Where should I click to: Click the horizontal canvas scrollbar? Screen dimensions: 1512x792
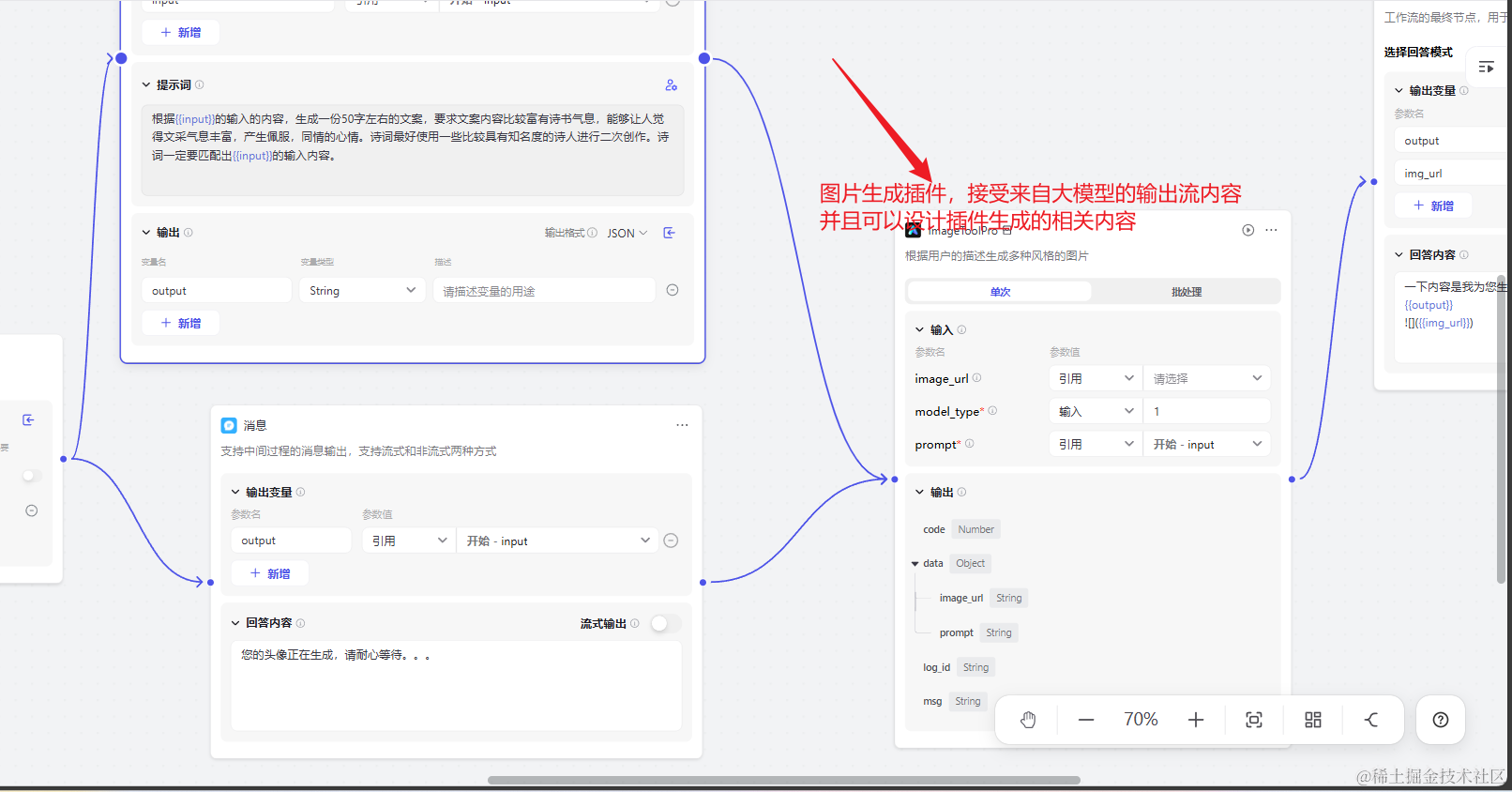(783, 780)
